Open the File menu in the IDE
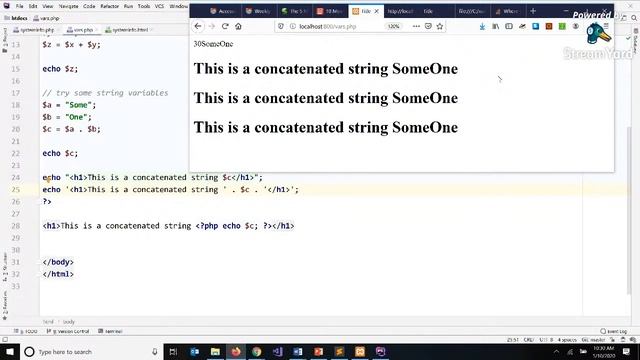Image resolution: width=640 pixels, height=360 pixels. tap(19, 6)
